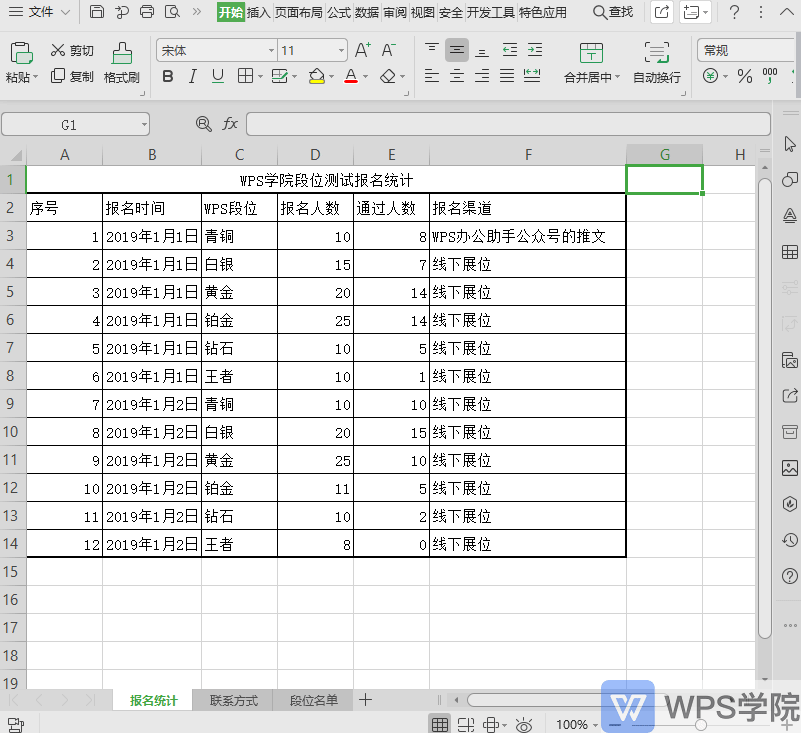The width and height of the screenshot is (801, 733).
Task: Click the Print icon in top toolbar
Action: [147, 11]
